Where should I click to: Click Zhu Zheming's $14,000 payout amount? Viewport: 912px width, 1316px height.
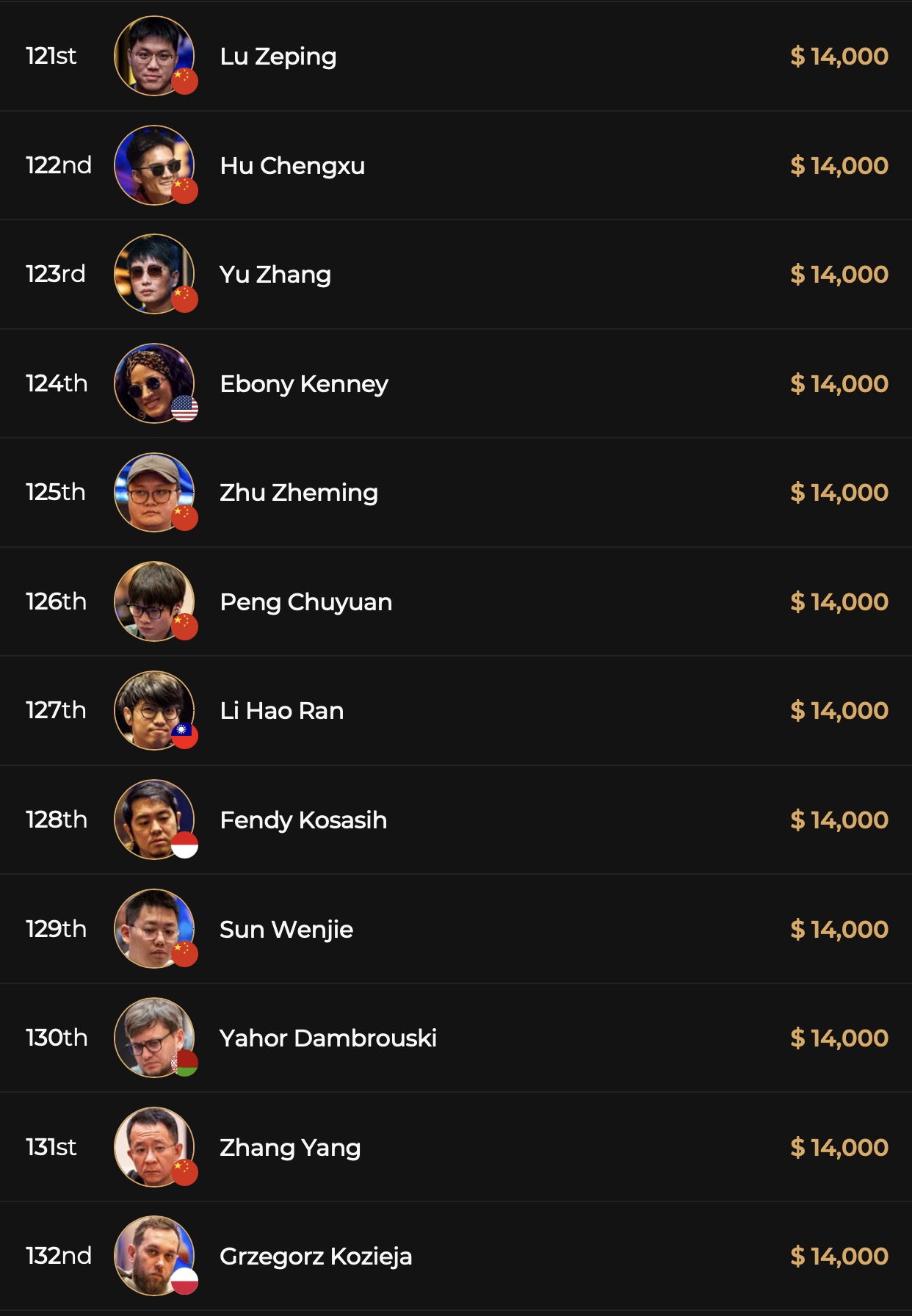(x=839, y=492)
